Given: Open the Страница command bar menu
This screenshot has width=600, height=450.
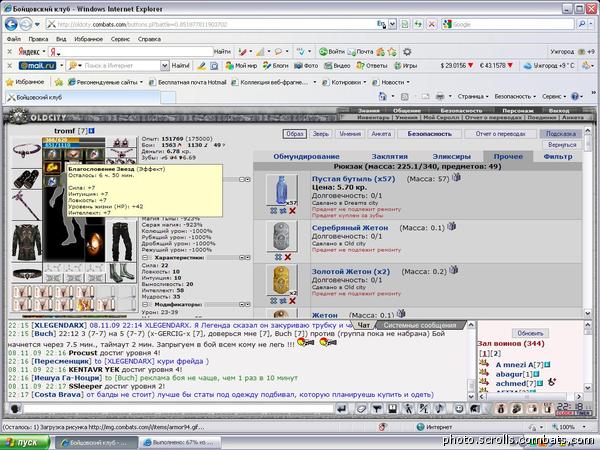Looking at the screenshot, I should point(473,96).
